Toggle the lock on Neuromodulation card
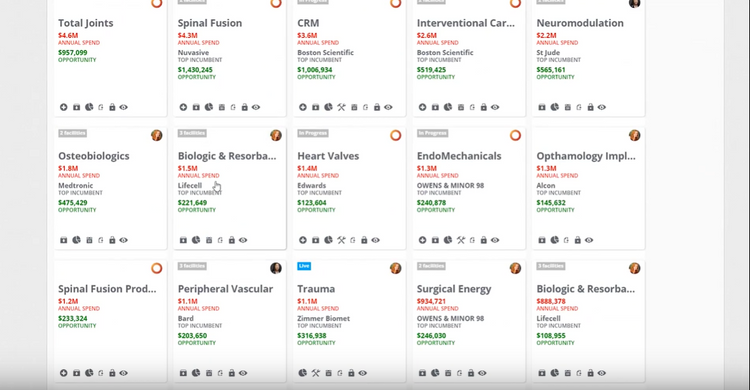The image size is (750, 390). pos(590,107)
